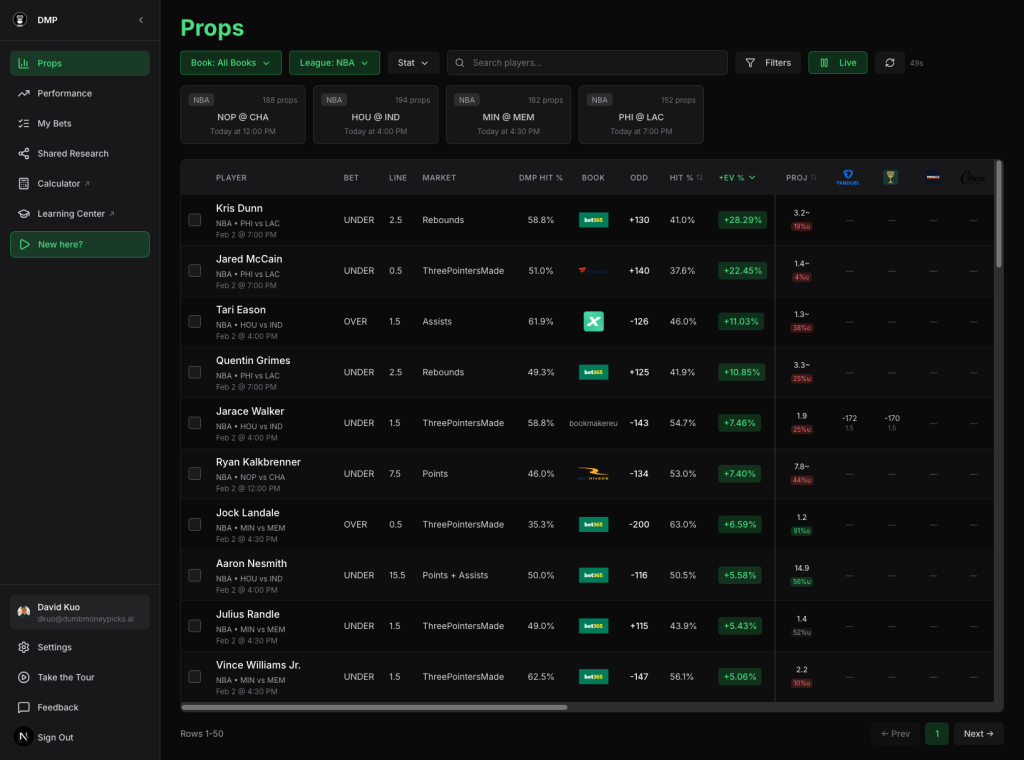Open My Bets in the sidebar

(x=54, y=124)
